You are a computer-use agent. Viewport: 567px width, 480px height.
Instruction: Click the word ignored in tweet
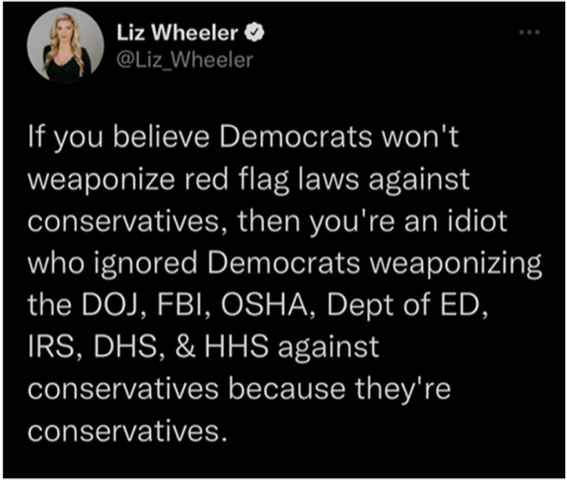pos(145,264)
